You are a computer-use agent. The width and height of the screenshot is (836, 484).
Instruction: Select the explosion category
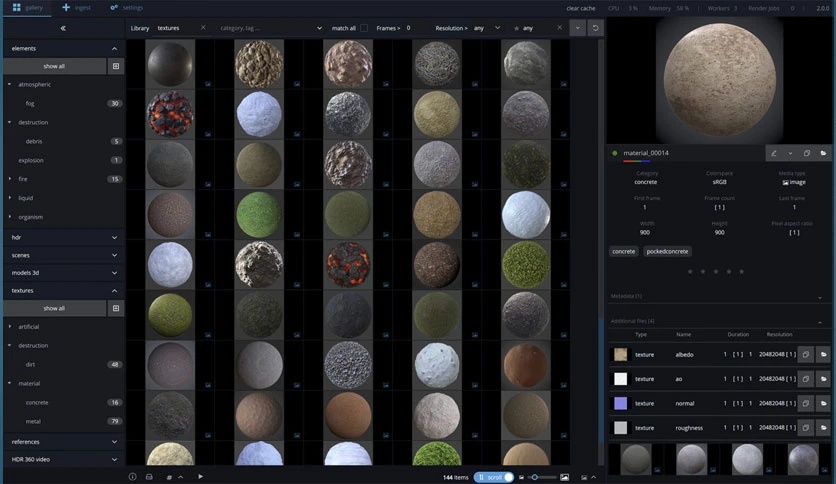(31, 160)
